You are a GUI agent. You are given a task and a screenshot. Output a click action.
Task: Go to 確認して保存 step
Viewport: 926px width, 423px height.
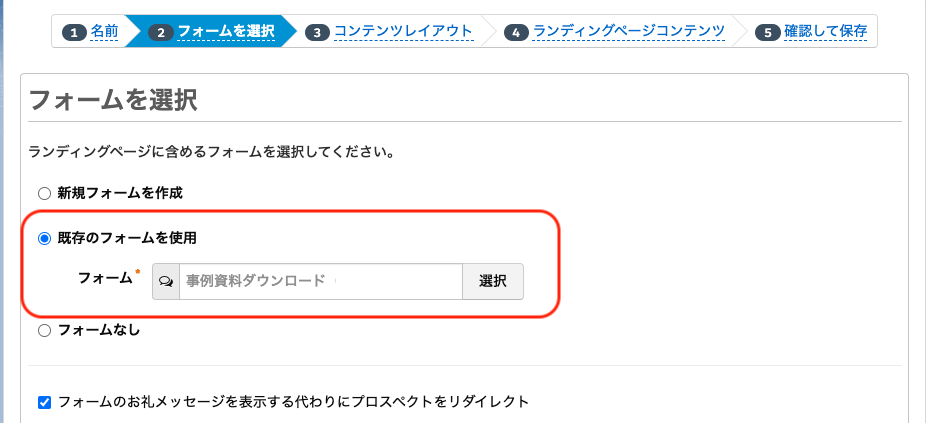pyautogui.click(x=826, y=31)
